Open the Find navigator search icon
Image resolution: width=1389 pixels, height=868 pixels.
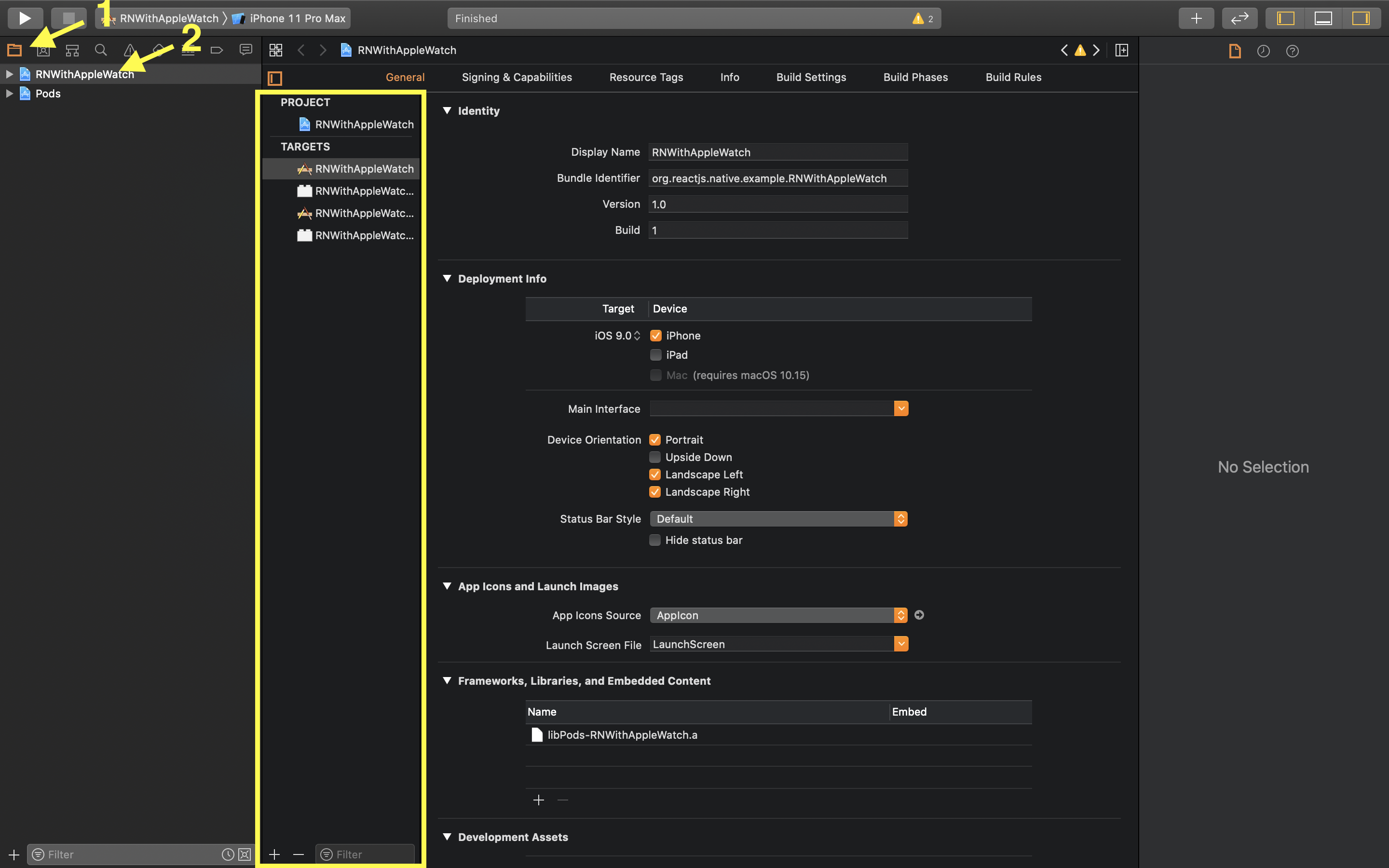pyautogui.click(x=101, y=50)
